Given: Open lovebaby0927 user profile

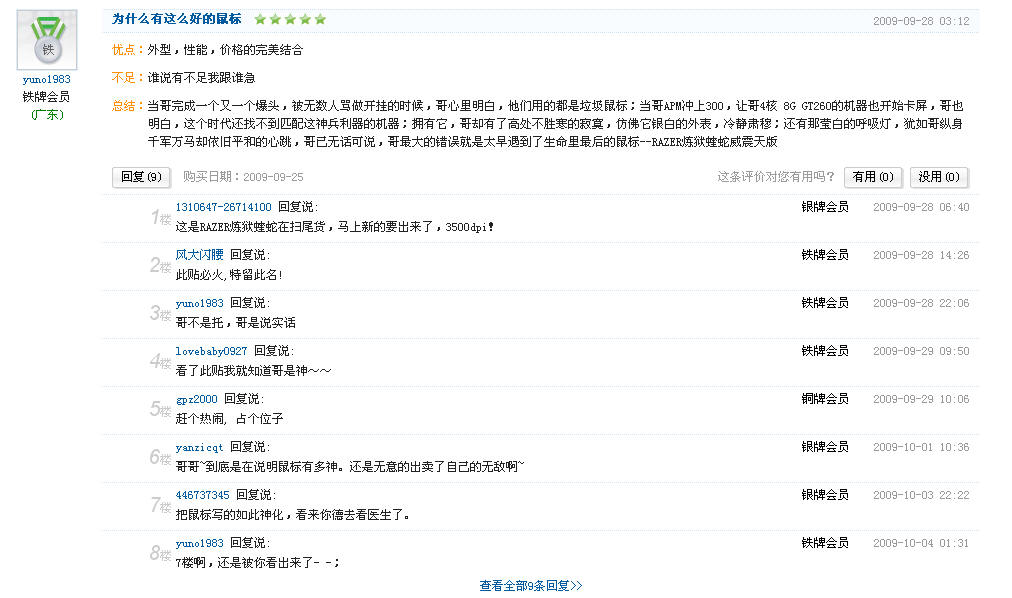Looking at the screenshot, I should pos(211,351).
